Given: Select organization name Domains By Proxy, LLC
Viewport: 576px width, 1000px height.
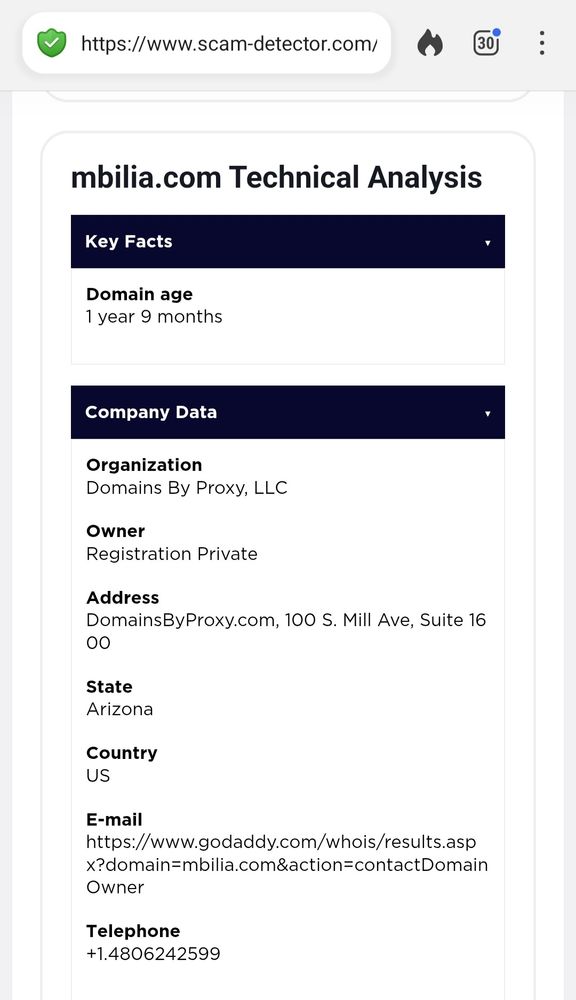Looking at the screenshot, I should point(186,488).
